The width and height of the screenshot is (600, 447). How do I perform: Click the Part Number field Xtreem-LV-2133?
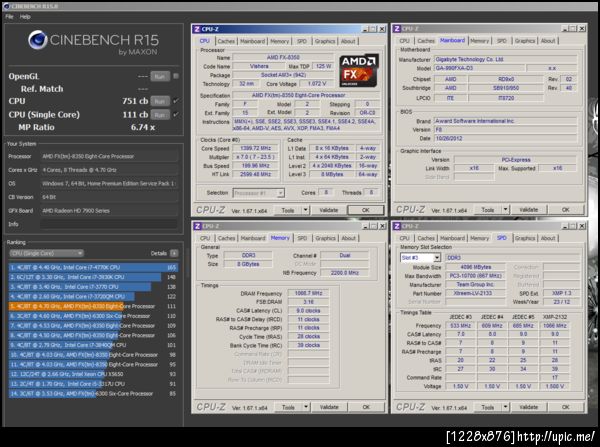[476, 293]
